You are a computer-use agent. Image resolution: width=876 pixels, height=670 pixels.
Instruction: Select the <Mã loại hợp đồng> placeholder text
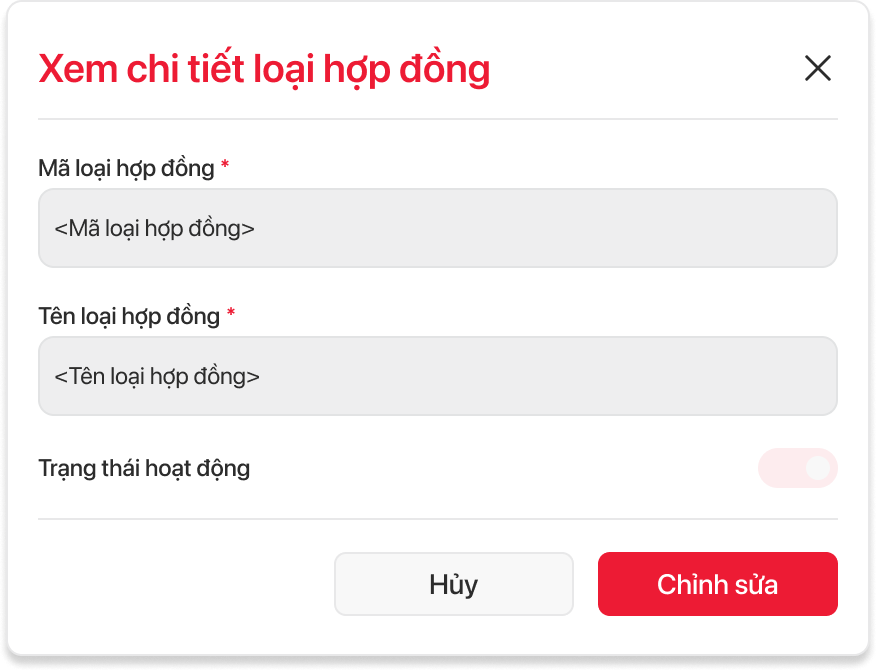point(154,229)
